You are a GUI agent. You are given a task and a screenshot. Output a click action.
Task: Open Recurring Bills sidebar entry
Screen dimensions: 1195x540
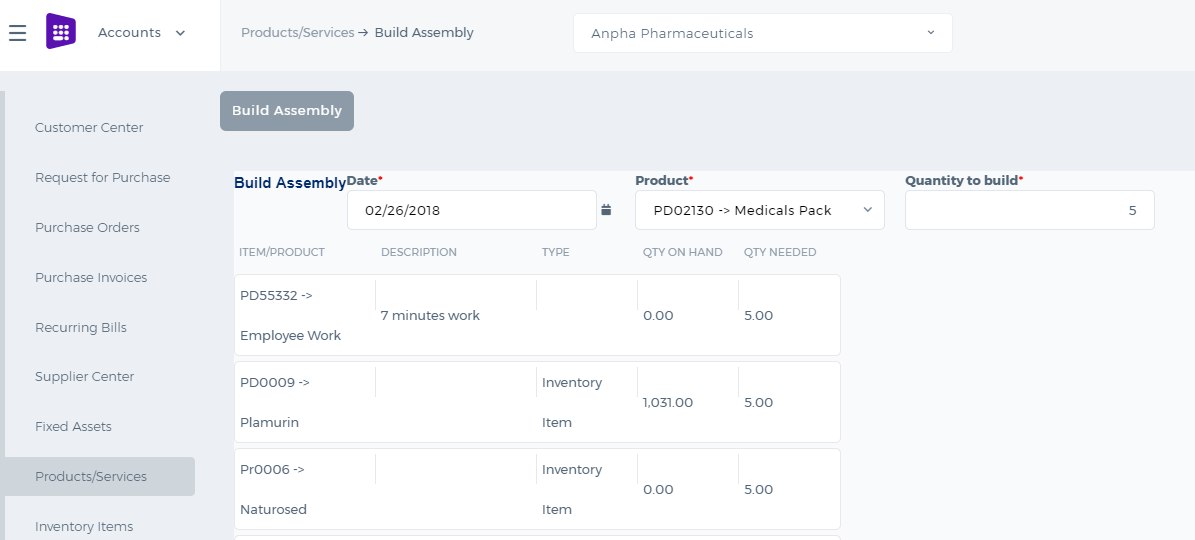click(x=81, y=328)
